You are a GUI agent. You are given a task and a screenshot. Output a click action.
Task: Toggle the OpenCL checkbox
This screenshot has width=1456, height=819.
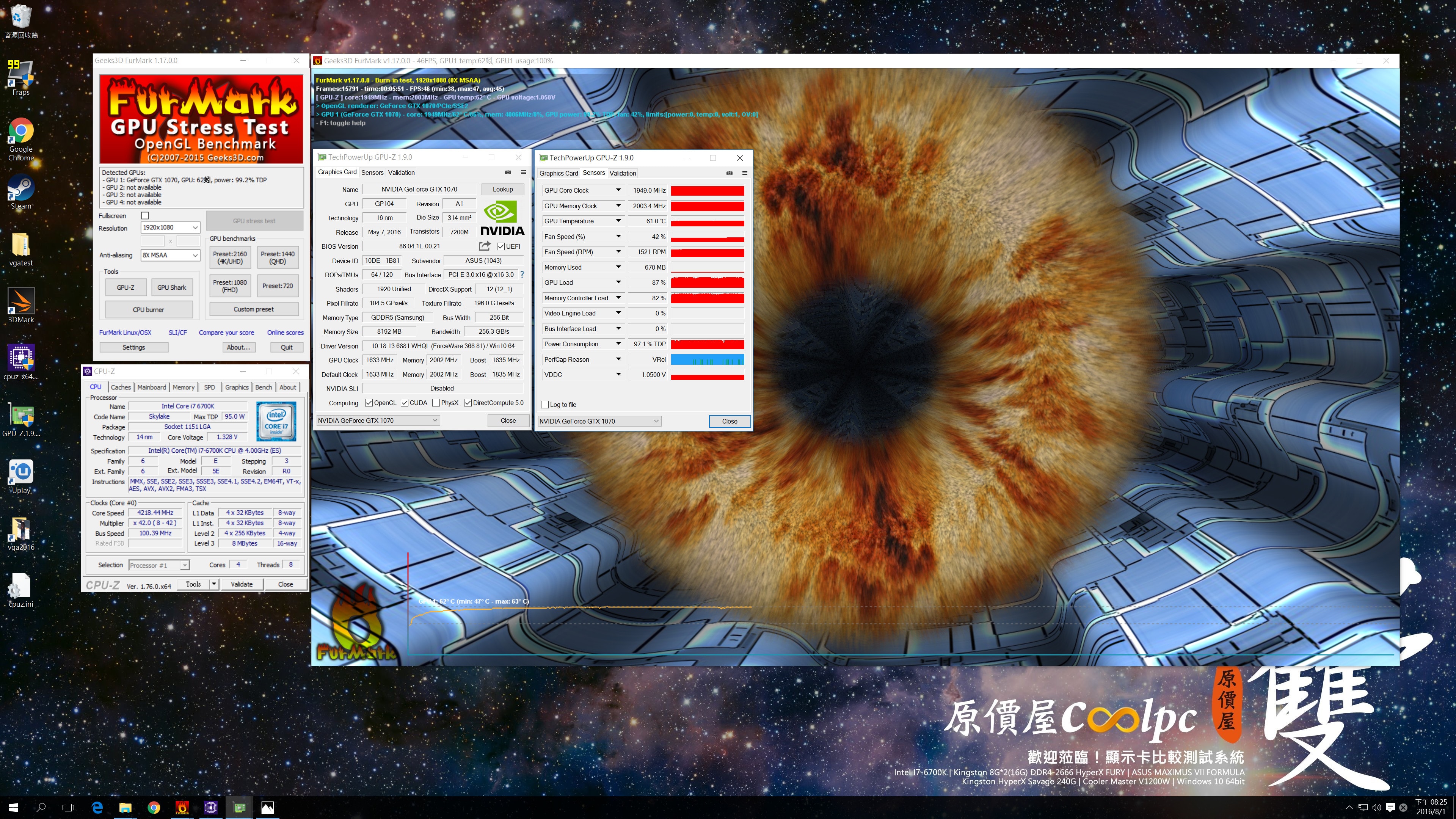369,403
